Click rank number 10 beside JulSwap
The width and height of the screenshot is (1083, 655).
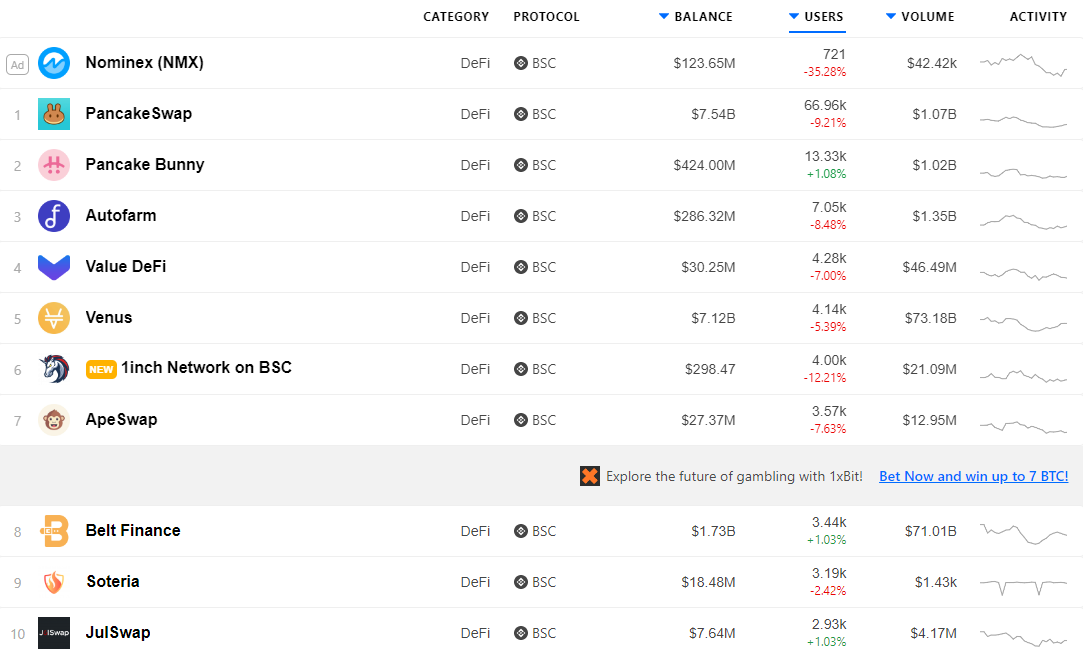[18, 634]
